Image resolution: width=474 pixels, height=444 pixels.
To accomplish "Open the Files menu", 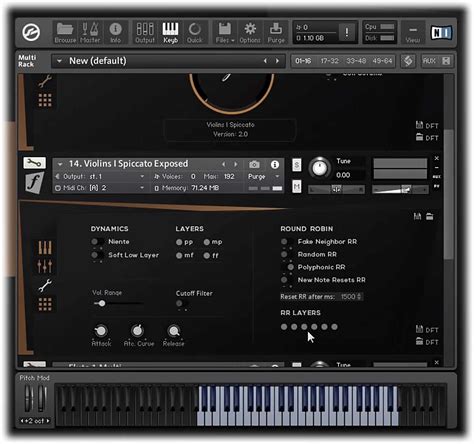I will (225, 33).
